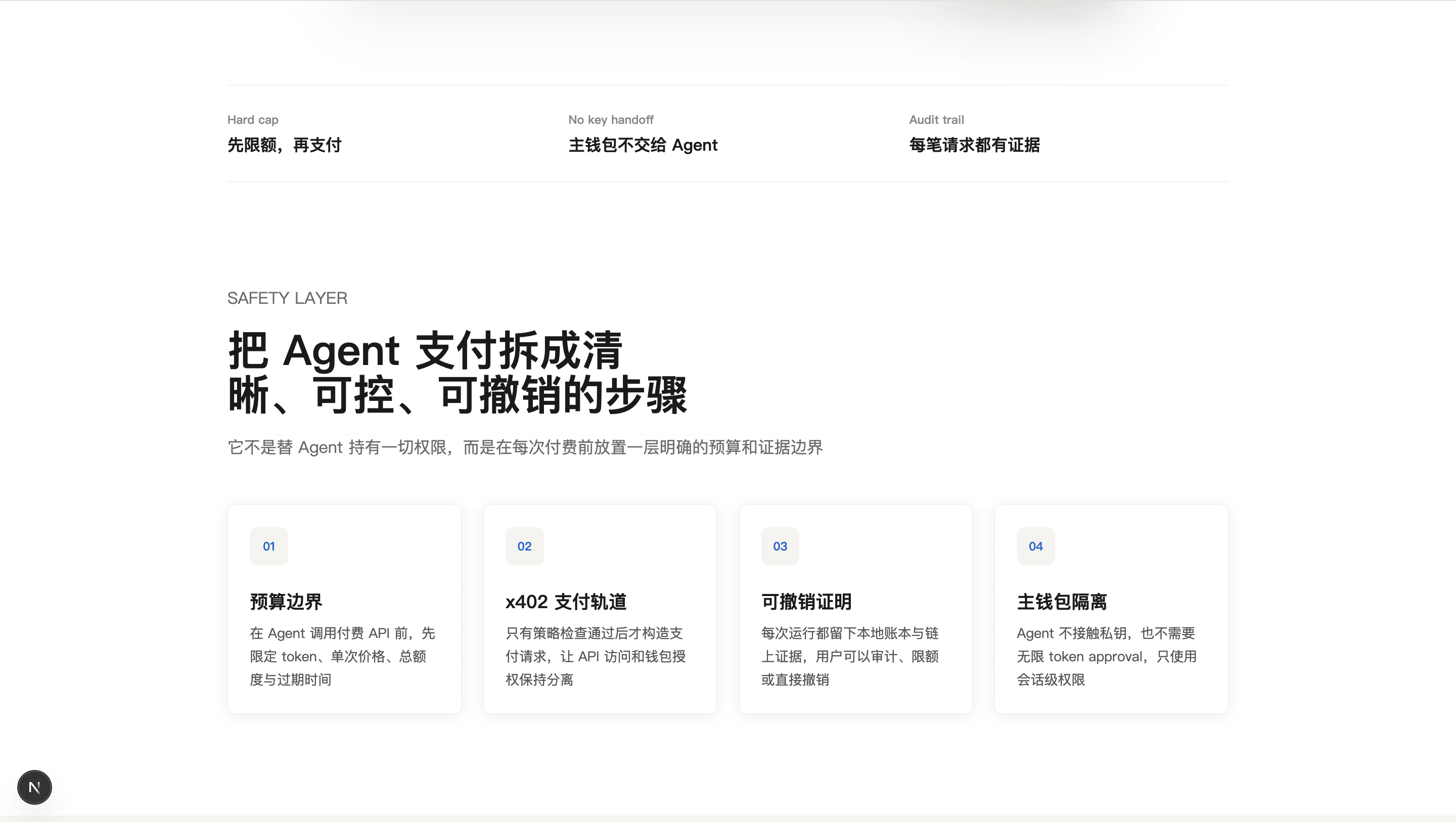Screen dimensions: 1456x822
Task: Open the Next.js dev tools N badge
Action: (x=34, y=787)
